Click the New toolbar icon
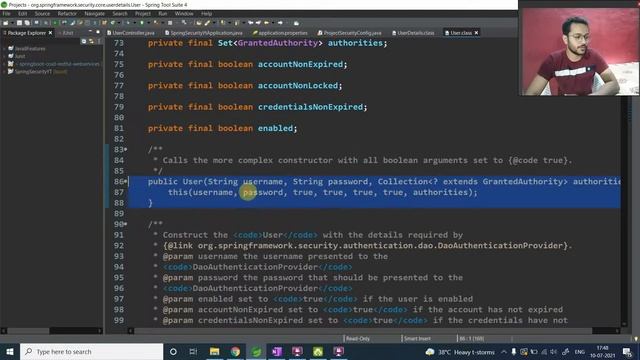Screen dimensions: 640x360 (6, 23)
